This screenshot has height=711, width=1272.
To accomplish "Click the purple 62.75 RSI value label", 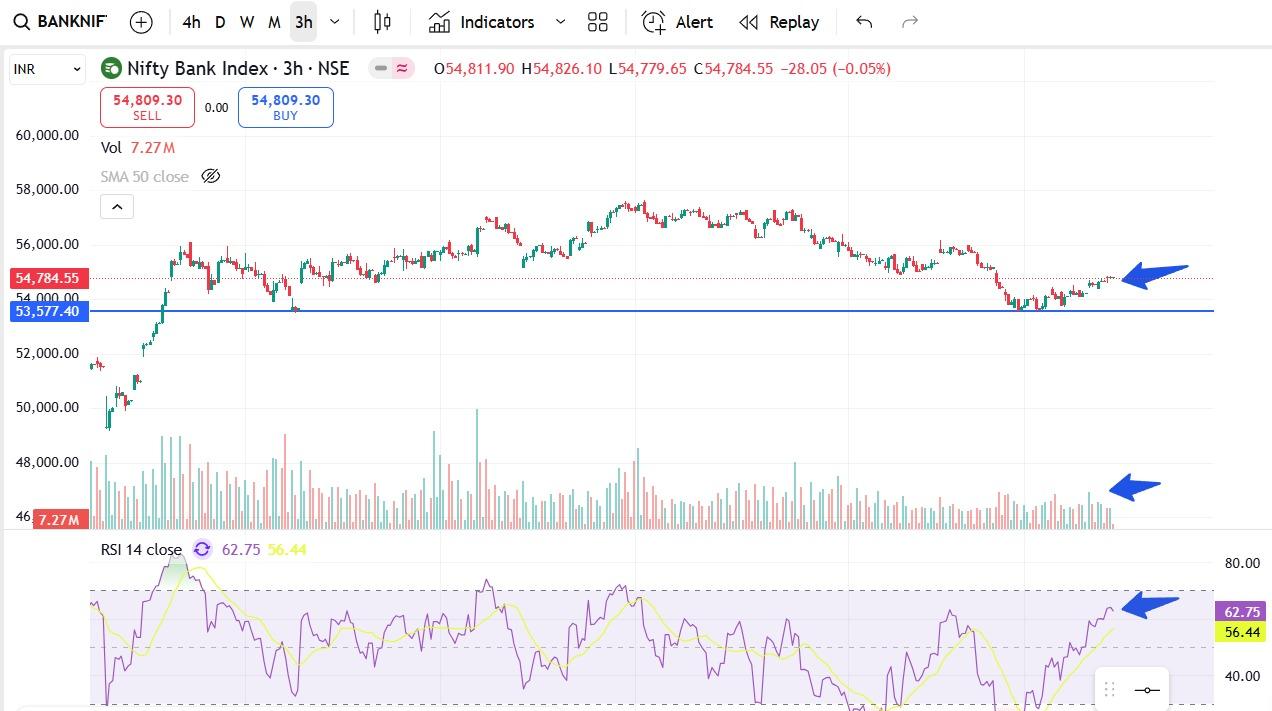I will click(x=1241, y=612).
